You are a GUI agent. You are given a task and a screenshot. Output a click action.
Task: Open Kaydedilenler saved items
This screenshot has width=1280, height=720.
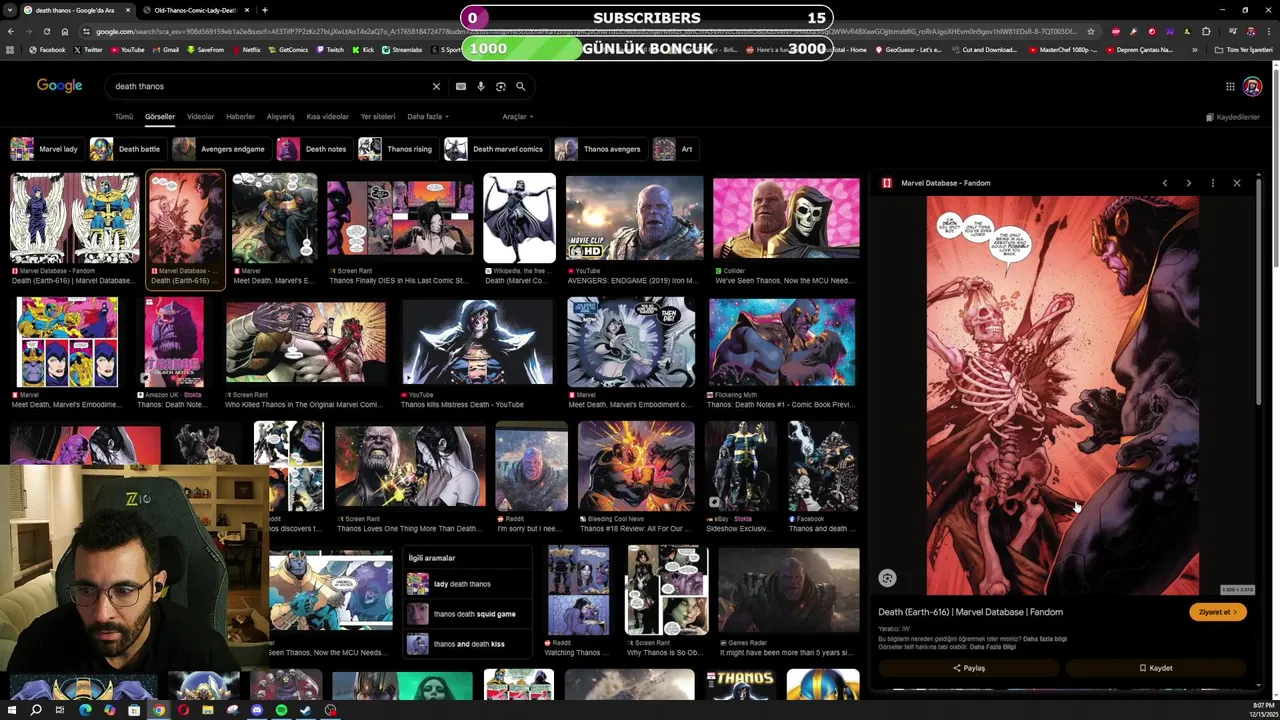[x=1232, y=117]
